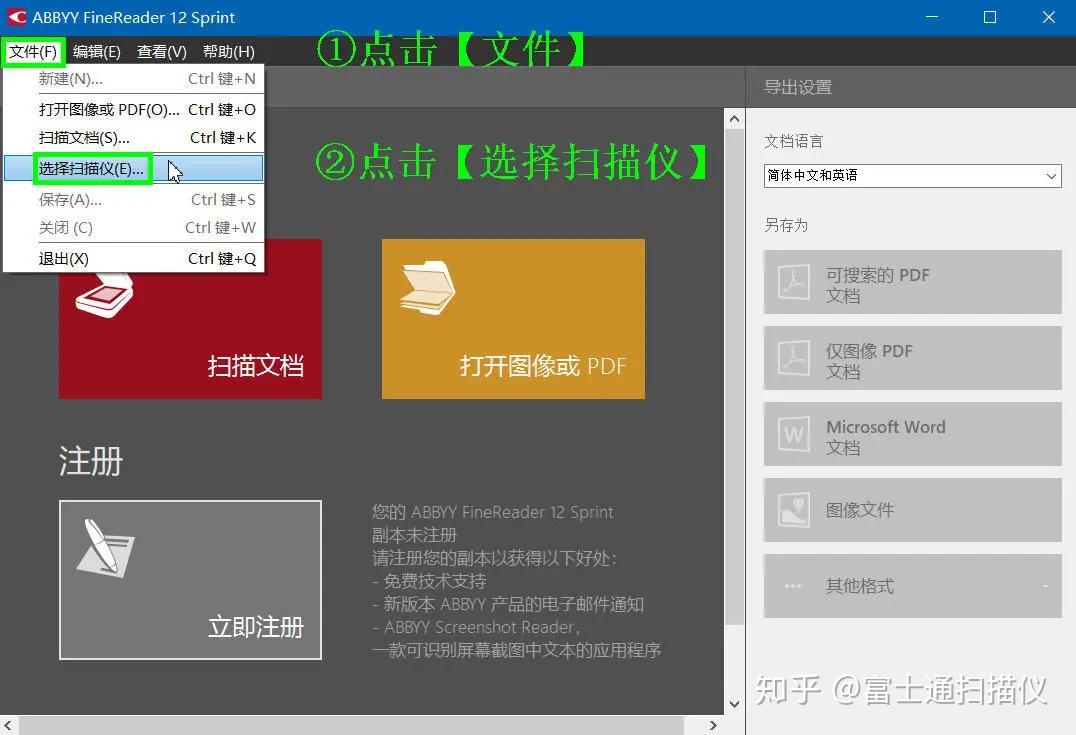The image size is (1076, 735).
Task: Minimize the FineReader window
Action: point(931,17)
